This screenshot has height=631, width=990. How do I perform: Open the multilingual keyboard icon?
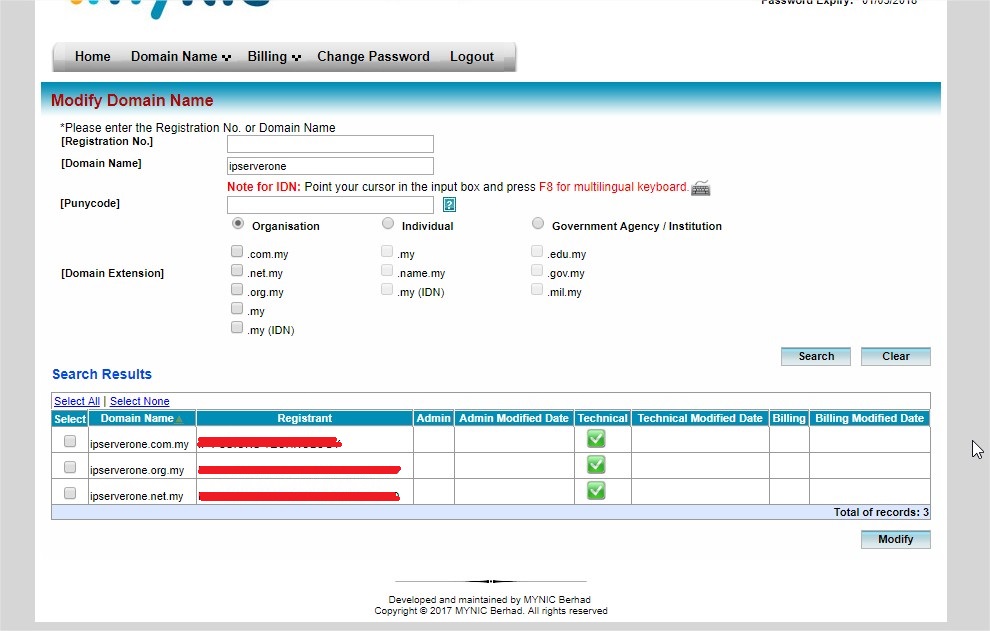pos(700,188)
